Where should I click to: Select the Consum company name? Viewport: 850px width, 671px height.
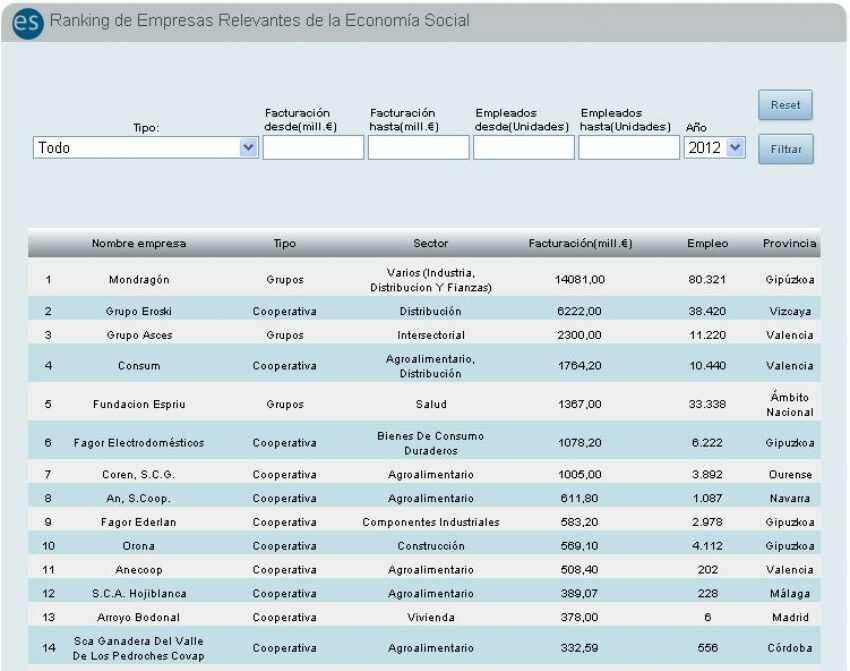[x=139, y=366]
